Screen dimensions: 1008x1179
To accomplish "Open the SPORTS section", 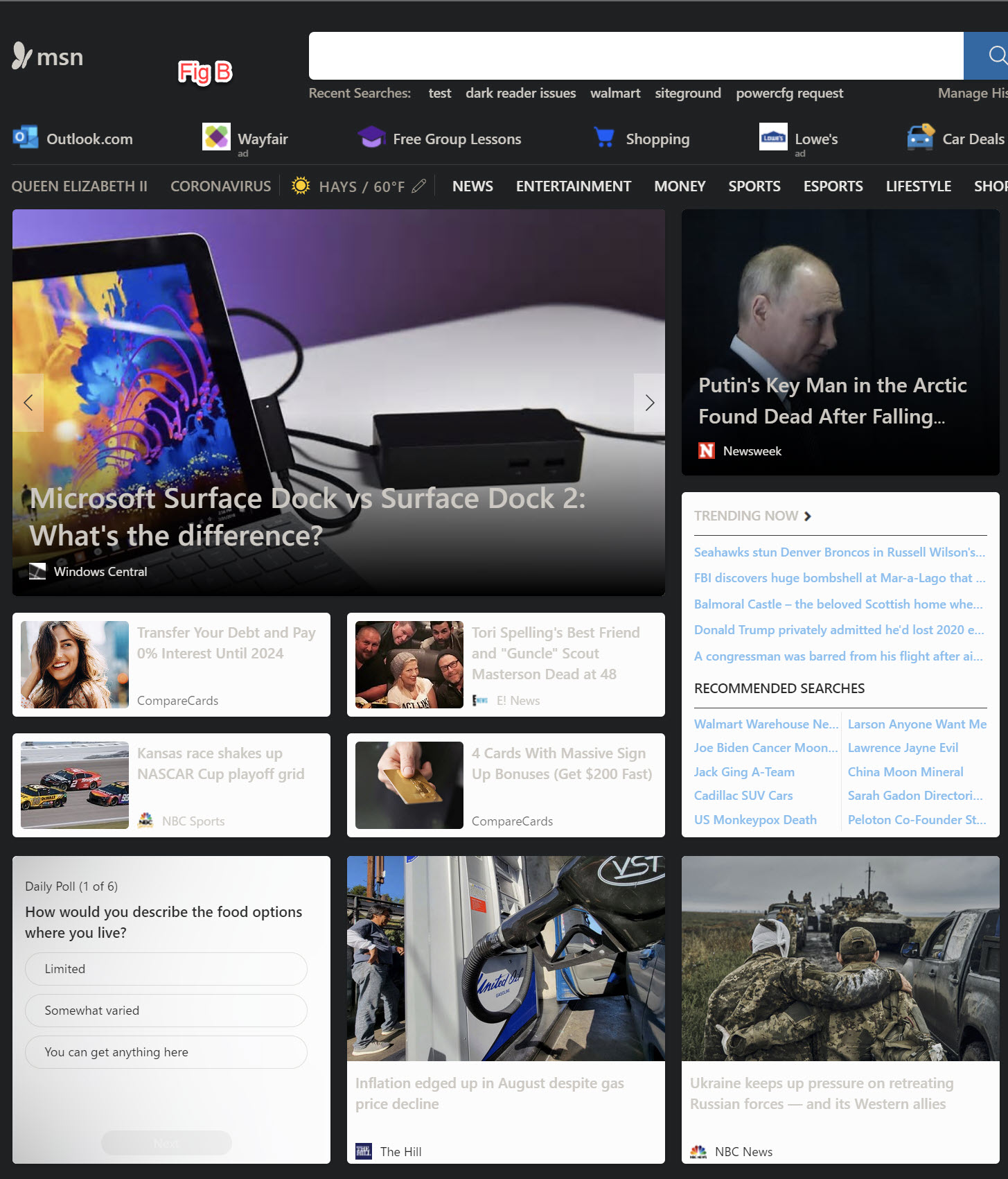I will point(754,186).
